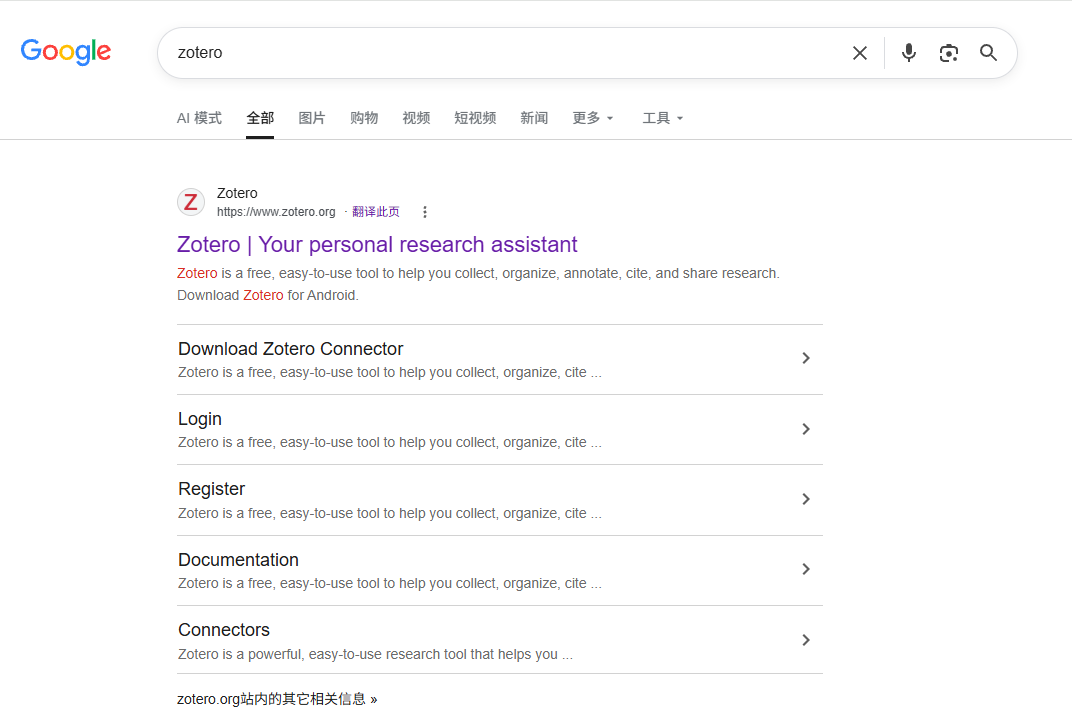Open Google Lens image search
The width and height of the screenshot is (1072, 724).
[949, 53]
